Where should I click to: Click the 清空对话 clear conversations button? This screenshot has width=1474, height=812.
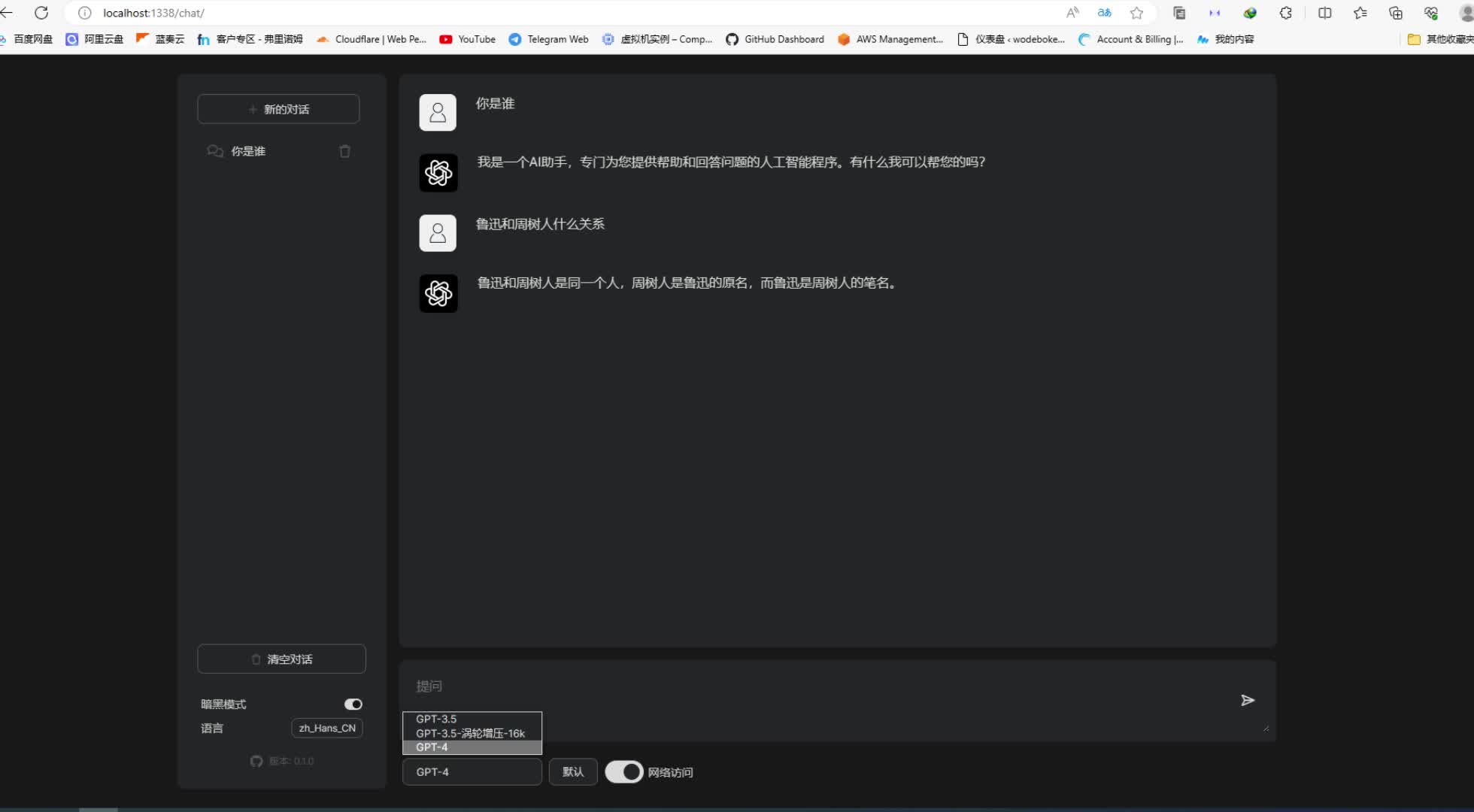pyautogui.click(x=281, y=659)
